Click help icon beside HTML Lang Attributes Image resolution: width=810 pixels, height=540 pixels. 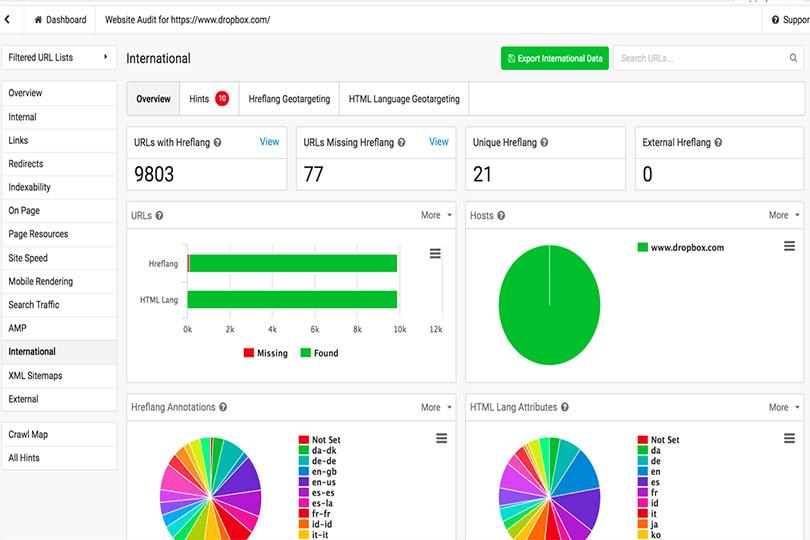click(x=565, y=407)
